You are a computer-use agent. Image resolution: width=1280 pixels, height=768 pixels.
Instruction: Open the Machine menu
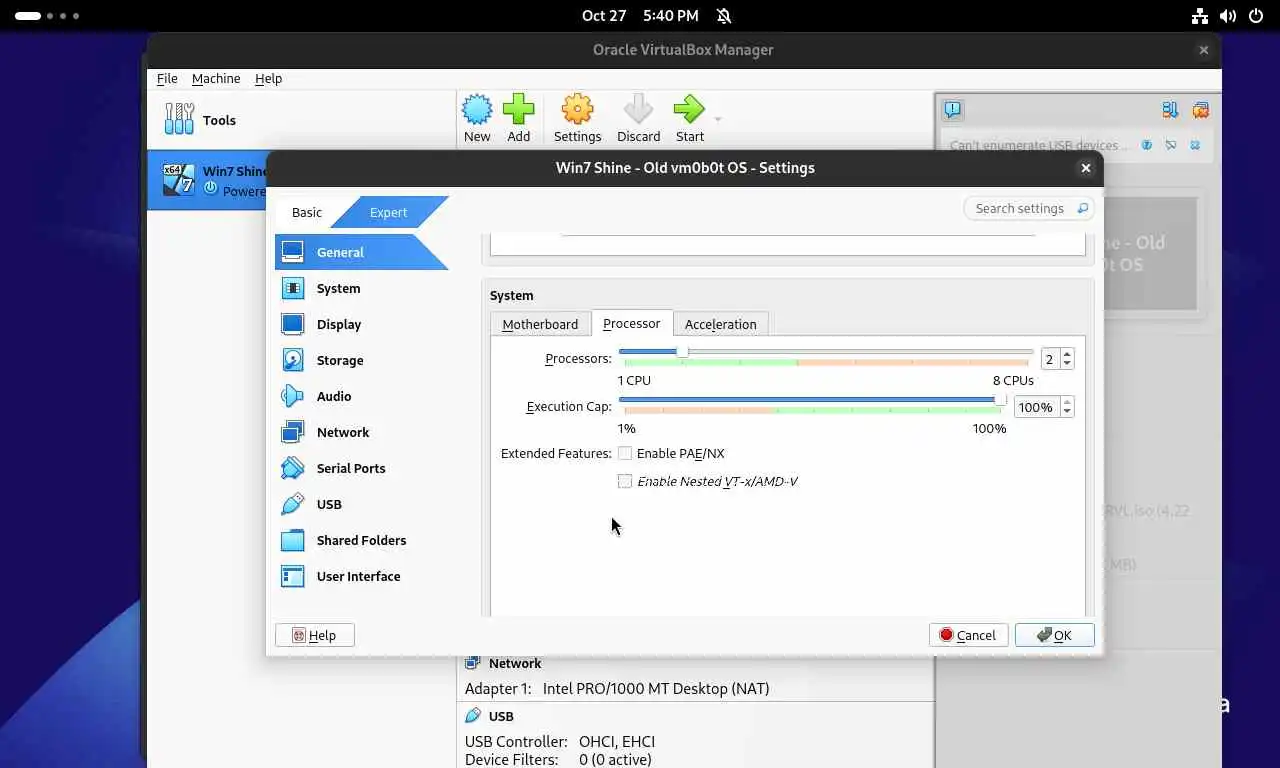tap(216, 78)
